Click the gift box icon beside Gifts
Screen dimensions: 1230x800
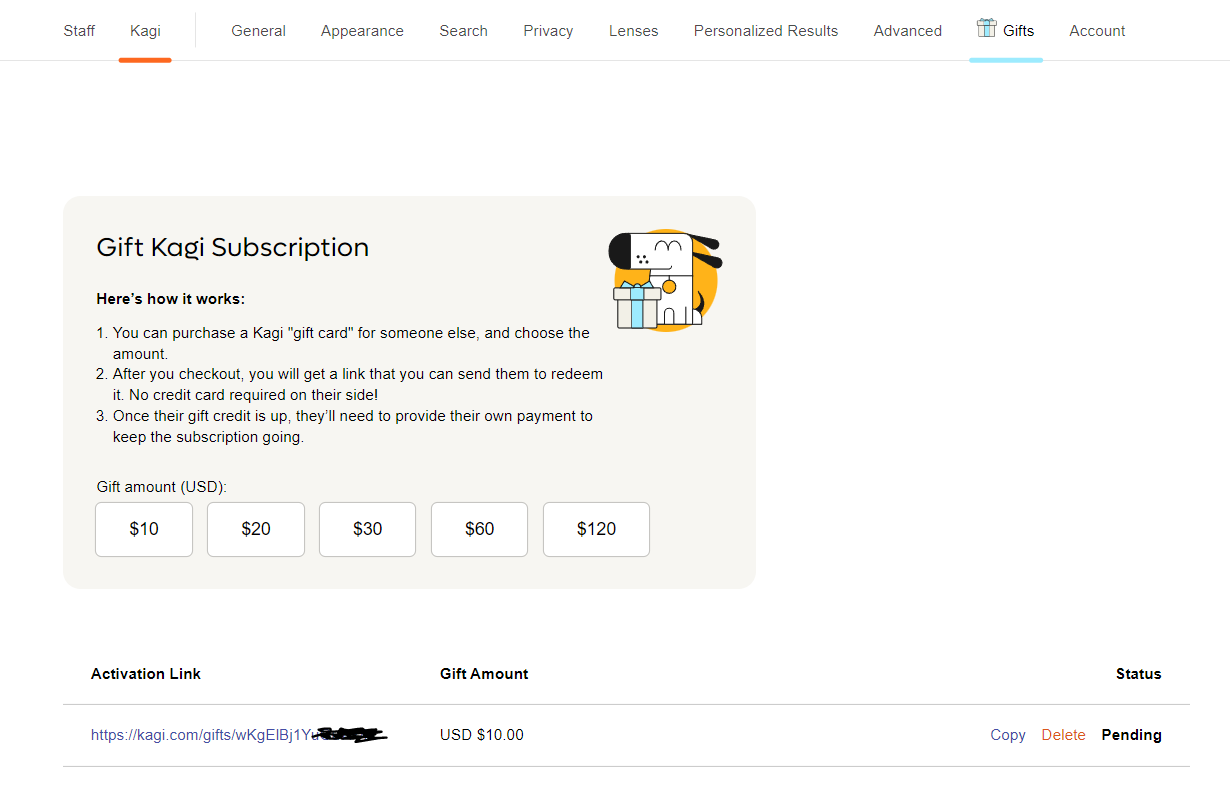(986, 28)
